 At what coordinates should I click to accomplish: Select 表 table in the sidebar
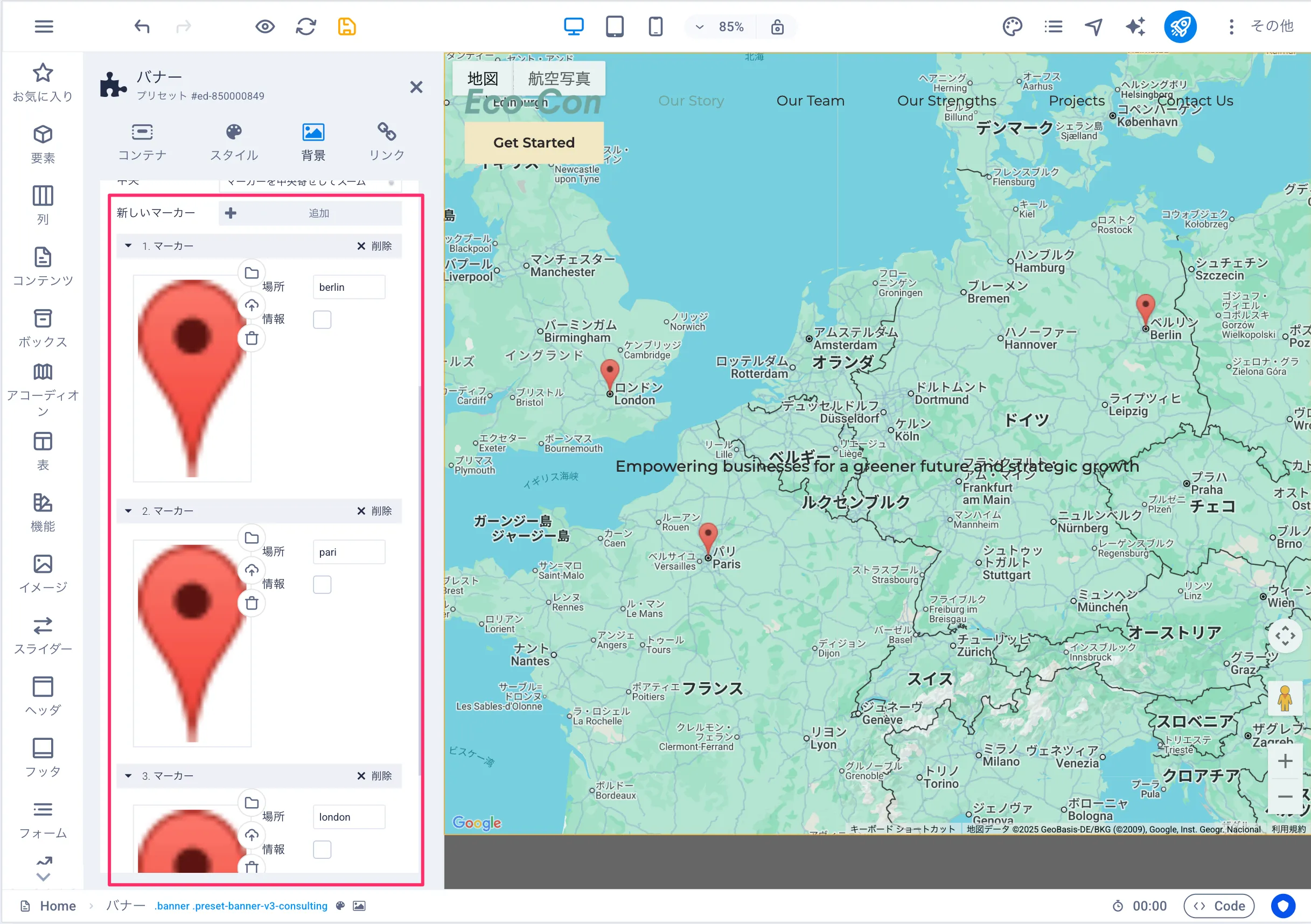43,451
